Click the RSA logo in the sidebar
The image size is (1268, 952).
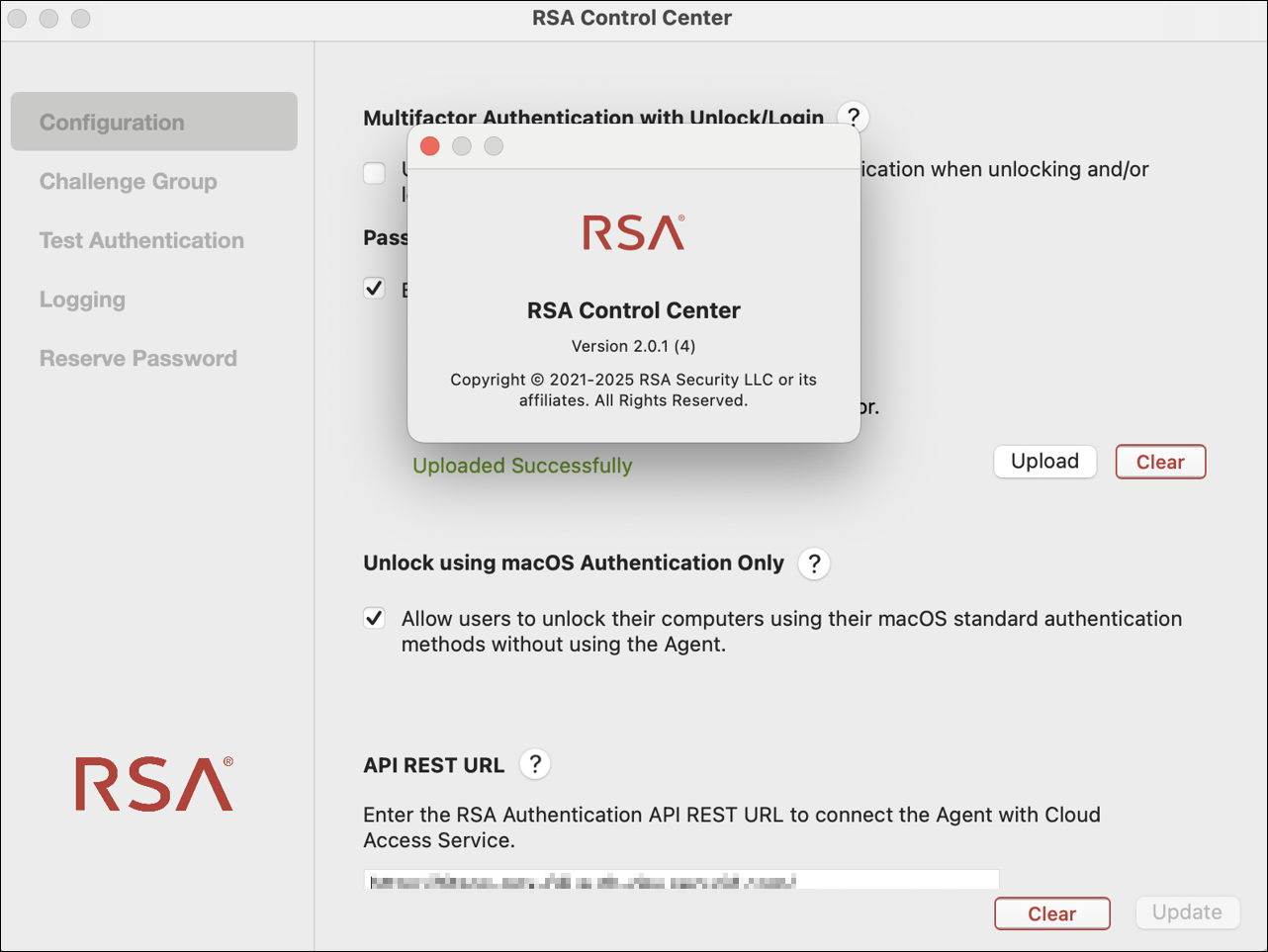[154, 784]
